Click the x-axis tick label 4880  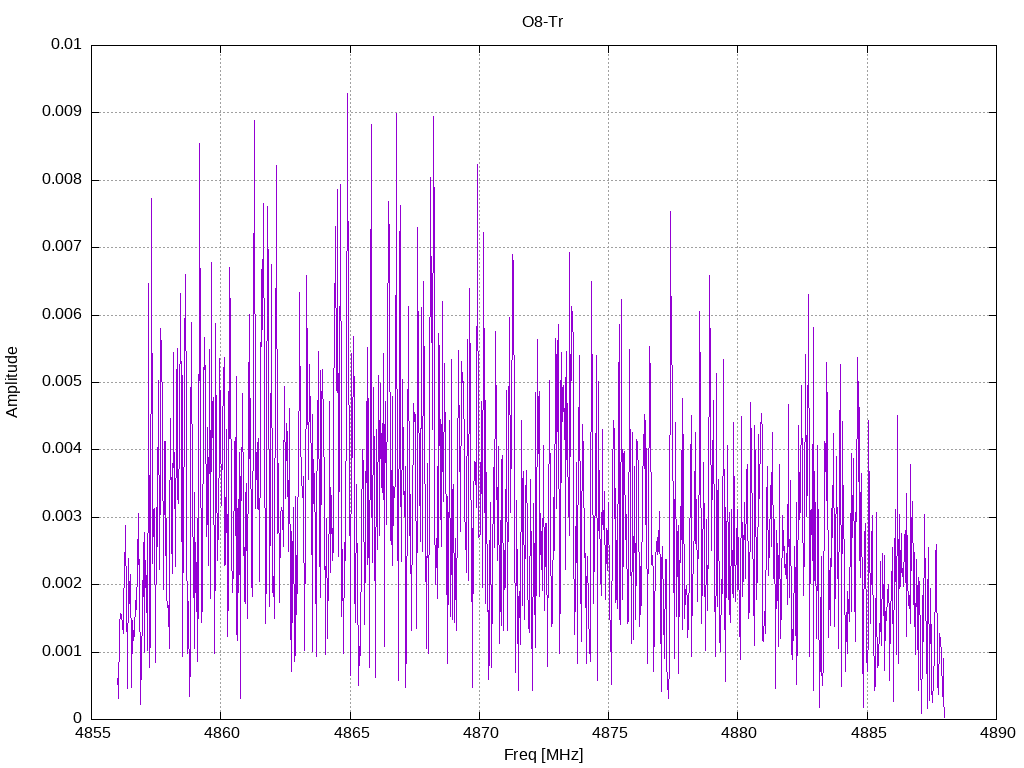(739, 733)
